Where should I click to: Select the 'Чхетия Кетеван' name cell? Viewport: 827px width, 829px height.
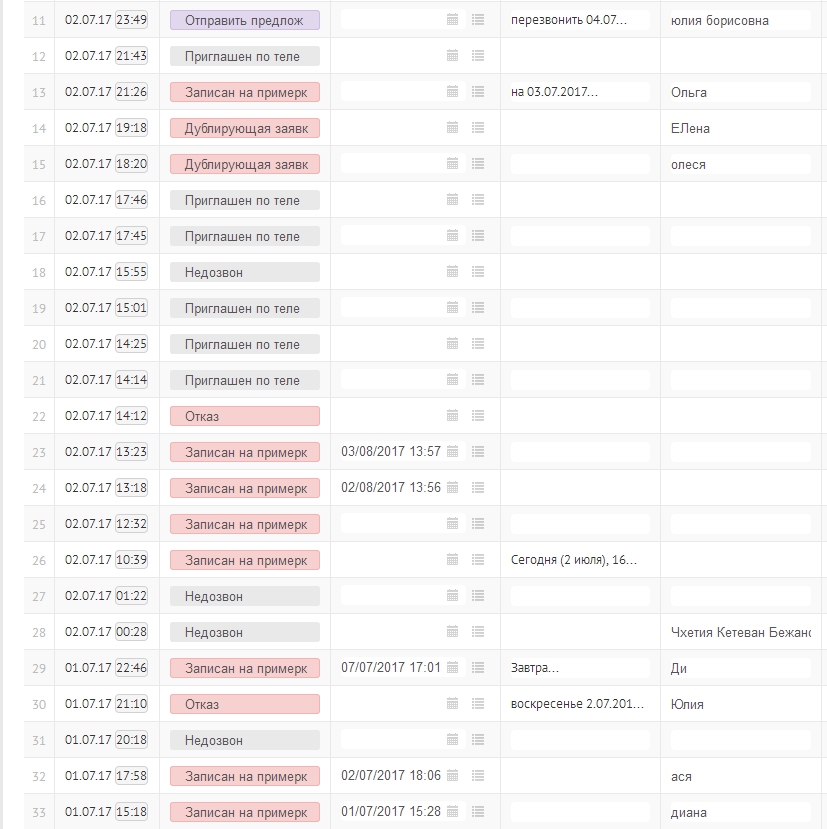point(740,632)
